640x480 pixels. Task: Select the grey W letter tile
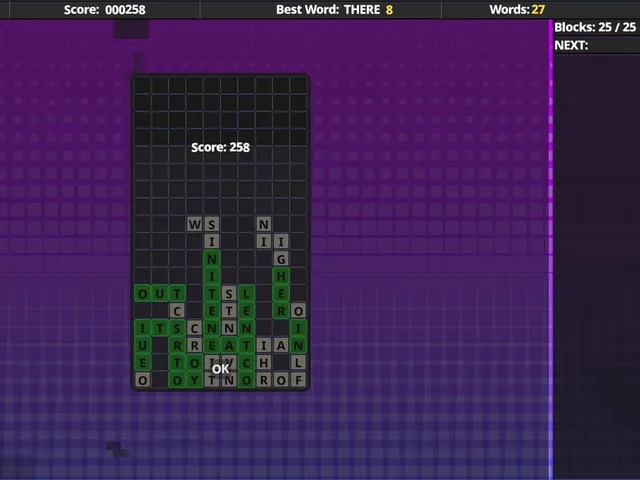[195, 224]
